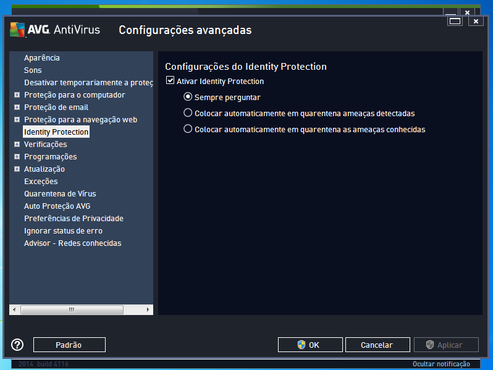This screenshot has height=370, width=493.
Task: Close the Configurações avançadas window
Action: point(476,21)
